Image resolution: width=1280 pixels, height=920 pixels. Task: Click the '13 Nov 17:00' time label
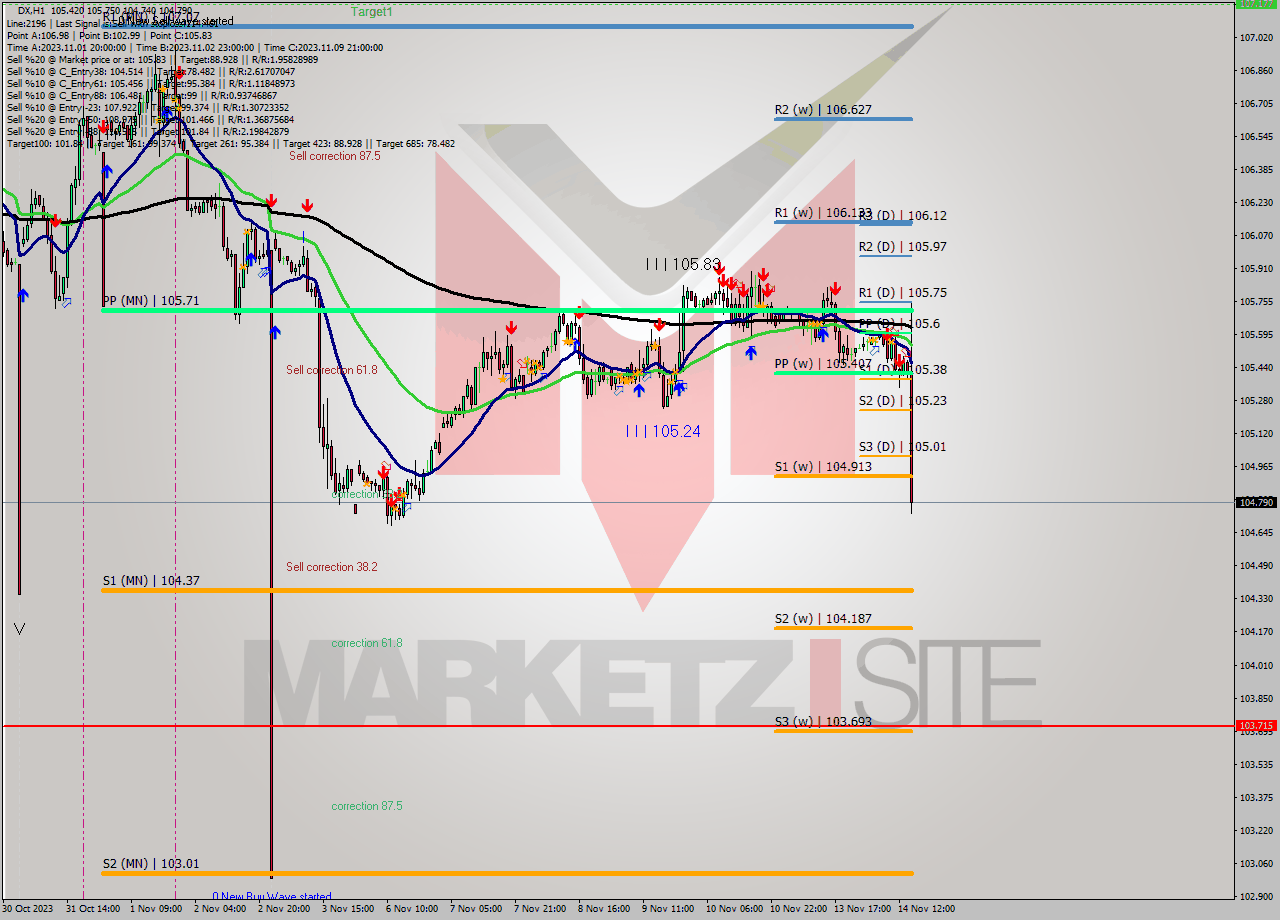point(862,909)
